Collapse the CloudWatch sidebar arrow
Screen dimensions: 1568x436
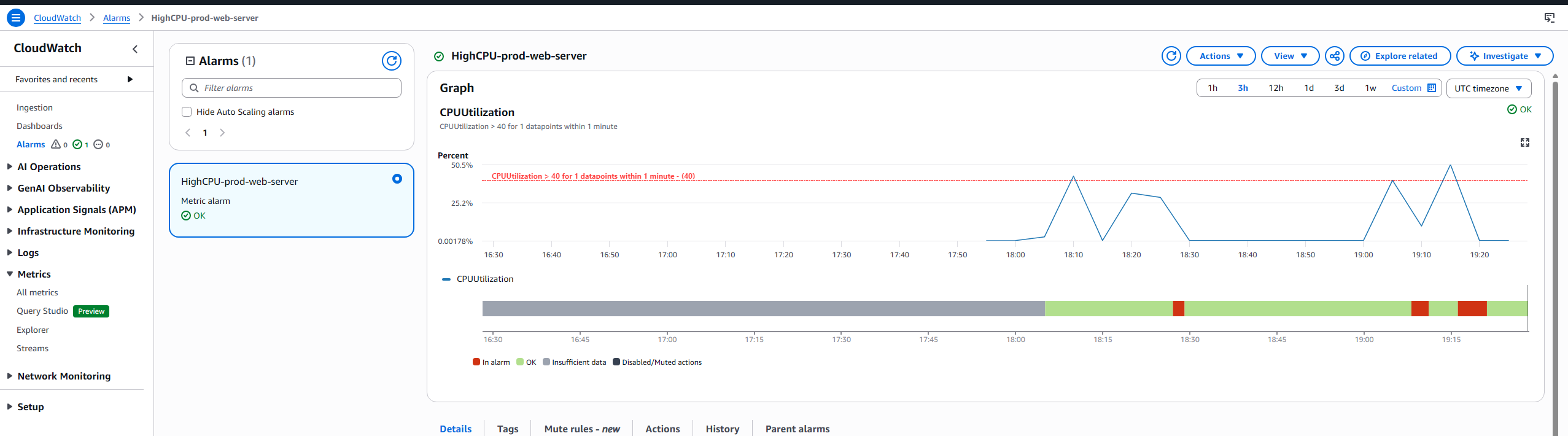point(135,49)
